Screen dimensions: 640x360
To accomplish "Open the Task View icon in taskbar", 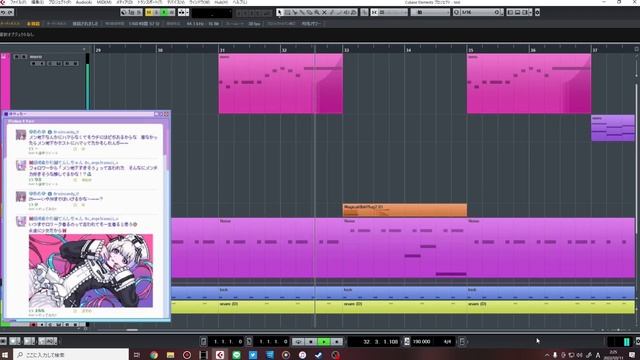I will click(x=137, y=355).
